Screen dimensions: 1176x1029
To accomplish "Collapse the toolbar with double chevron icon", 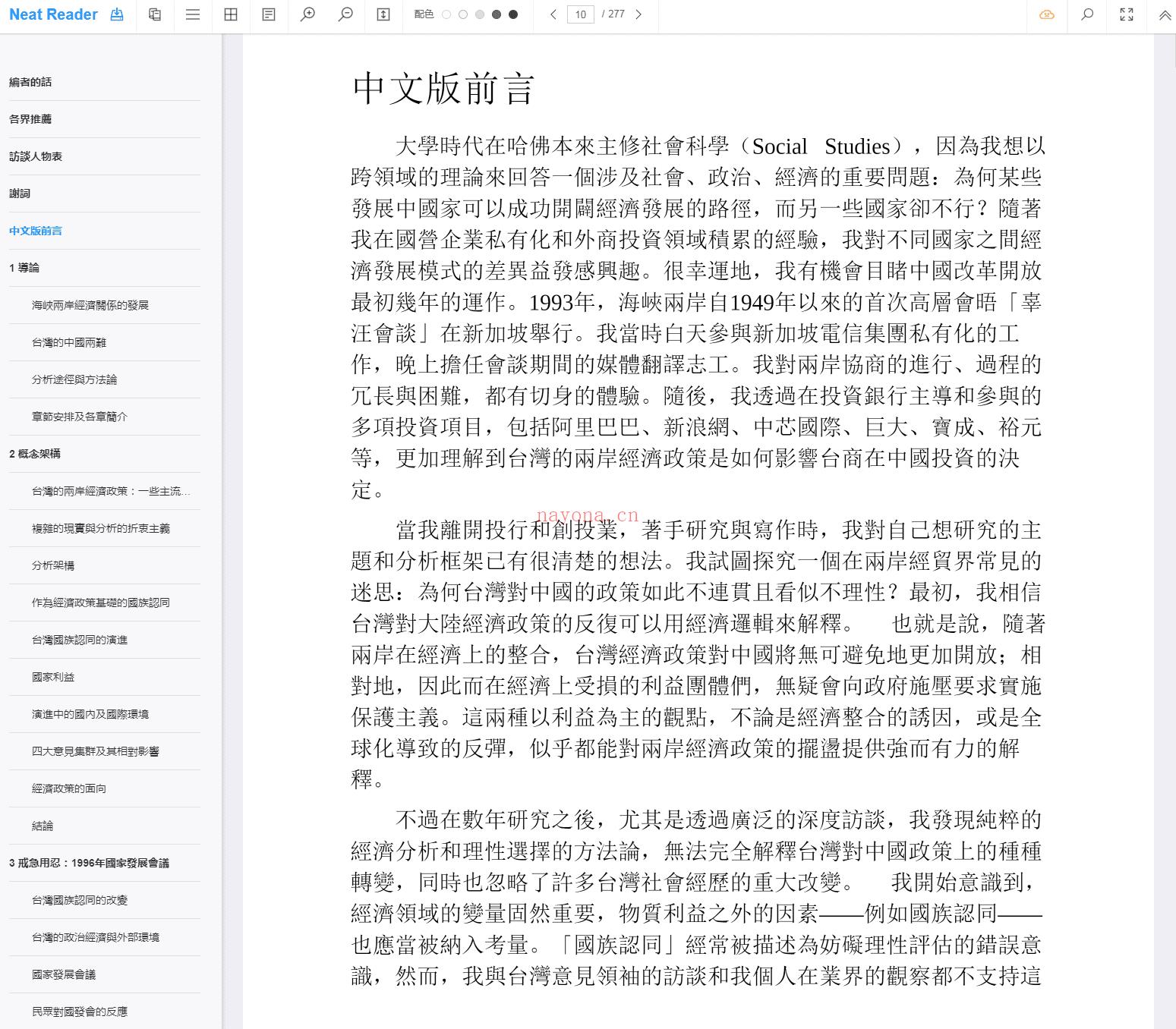I will (1165, 14).
